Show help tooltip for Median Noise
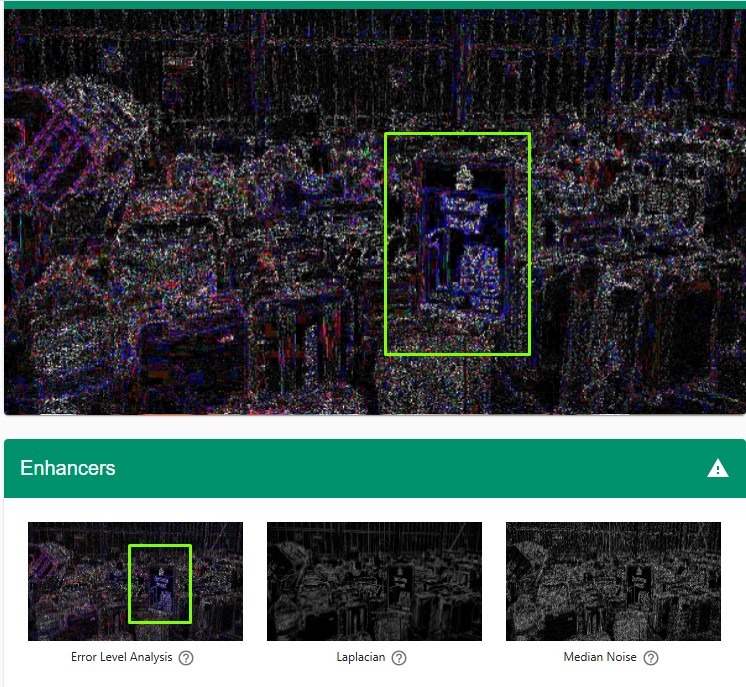 [x=651, y=658]
